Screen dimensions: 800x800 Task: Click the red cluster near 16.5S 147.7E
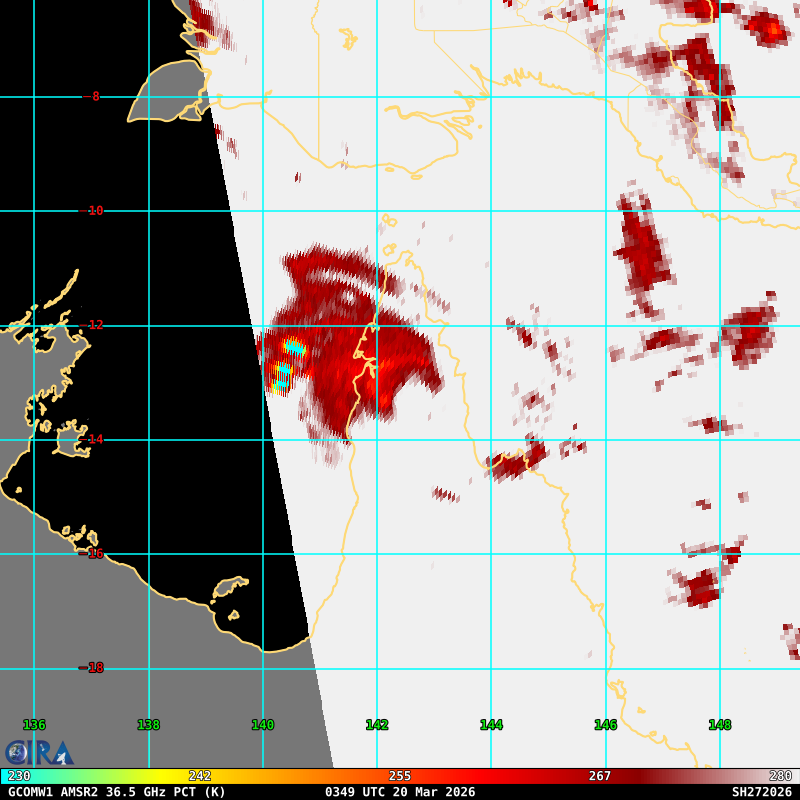(703, 585)
